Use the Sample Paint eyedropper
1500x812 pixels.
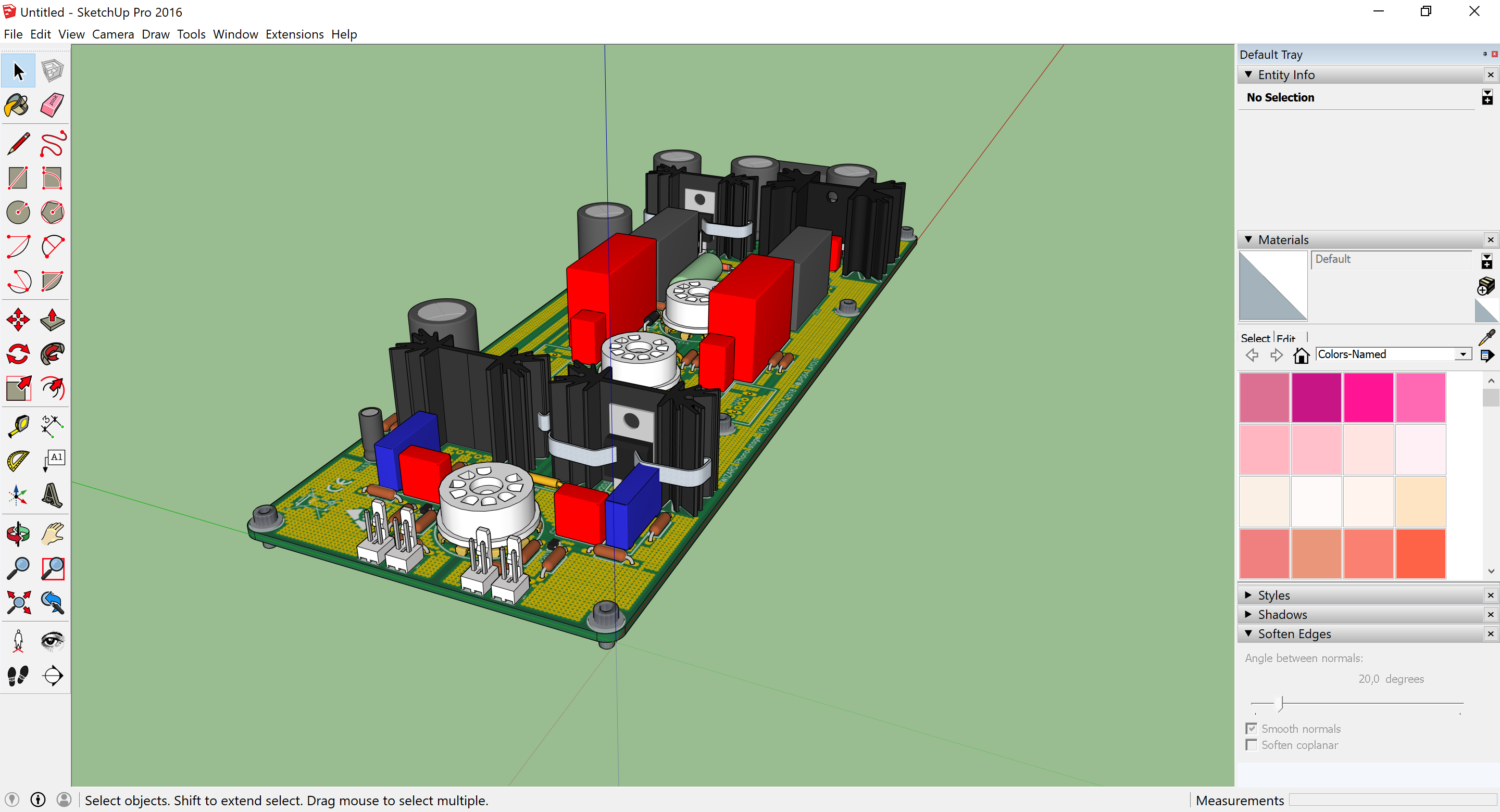tap(1486, 337)
